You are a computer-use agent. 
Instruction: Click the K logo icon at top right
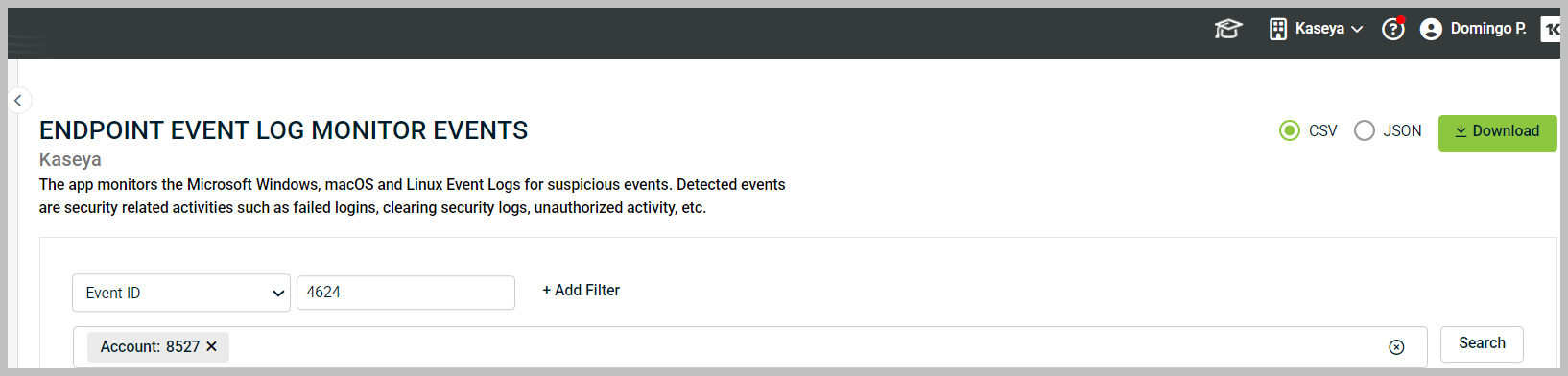1551,29
